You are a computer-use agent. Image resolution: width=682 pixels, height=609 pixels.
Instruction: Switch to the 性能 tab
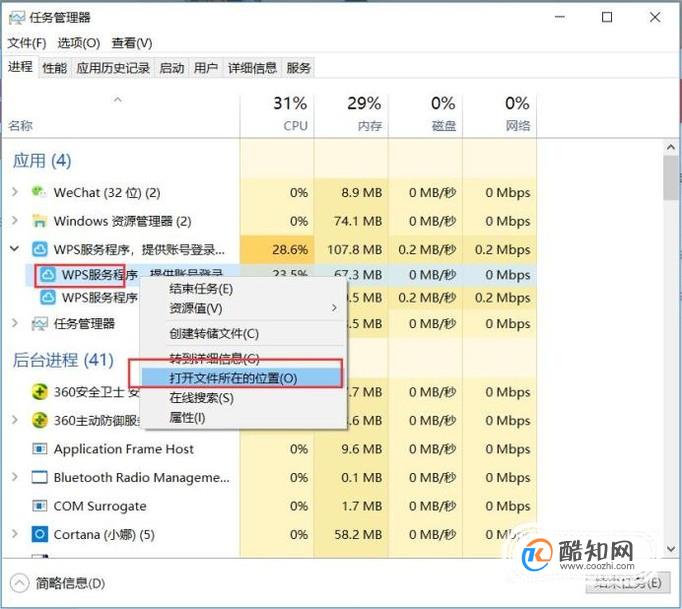(55, 68)
